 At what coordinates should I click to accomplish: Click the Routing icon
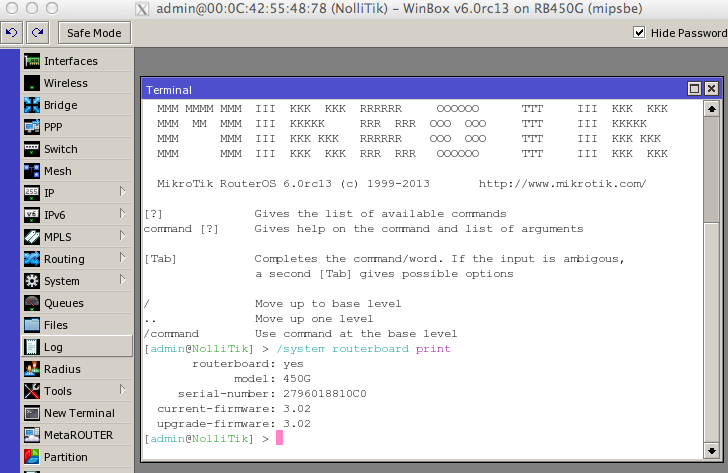pos(32,259)
